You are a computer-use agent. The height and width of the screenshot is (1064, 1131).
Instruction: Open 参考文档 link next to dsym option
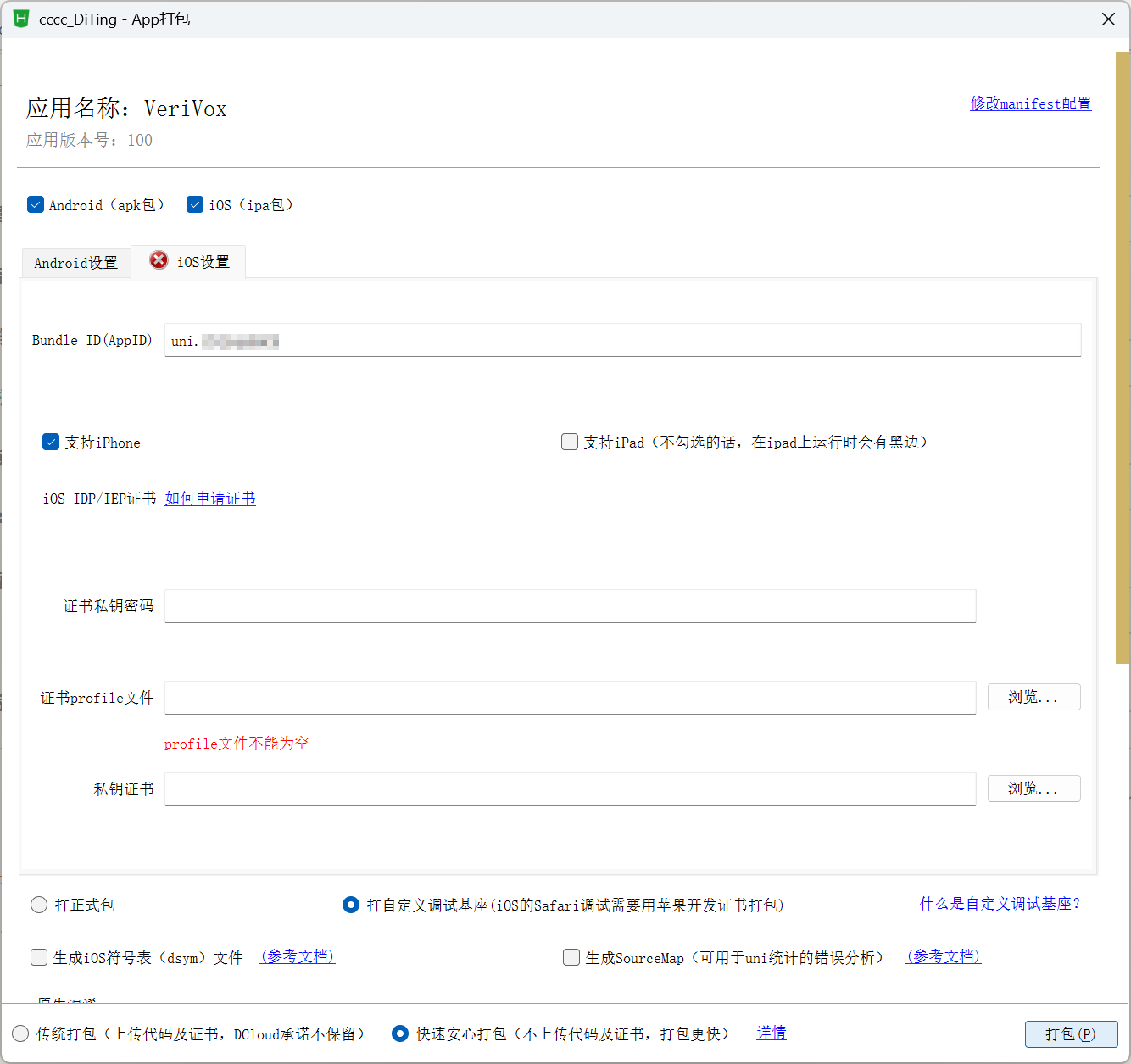pyautogui.click(x=298, y=956)
